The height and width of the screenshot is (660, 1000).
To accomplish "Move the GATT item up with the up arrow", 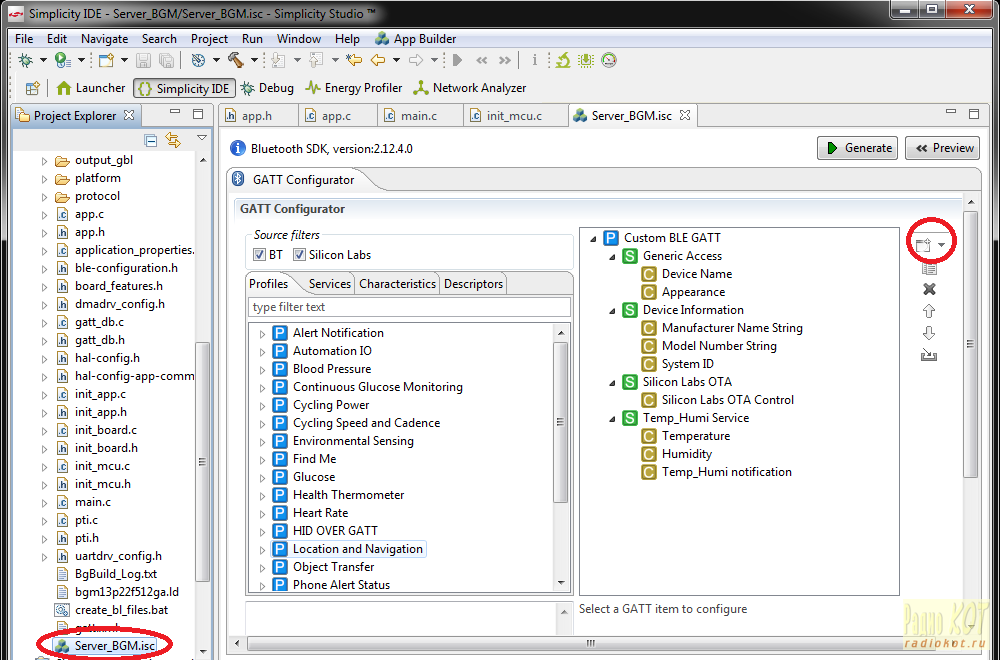I will [x=929, y=312].
